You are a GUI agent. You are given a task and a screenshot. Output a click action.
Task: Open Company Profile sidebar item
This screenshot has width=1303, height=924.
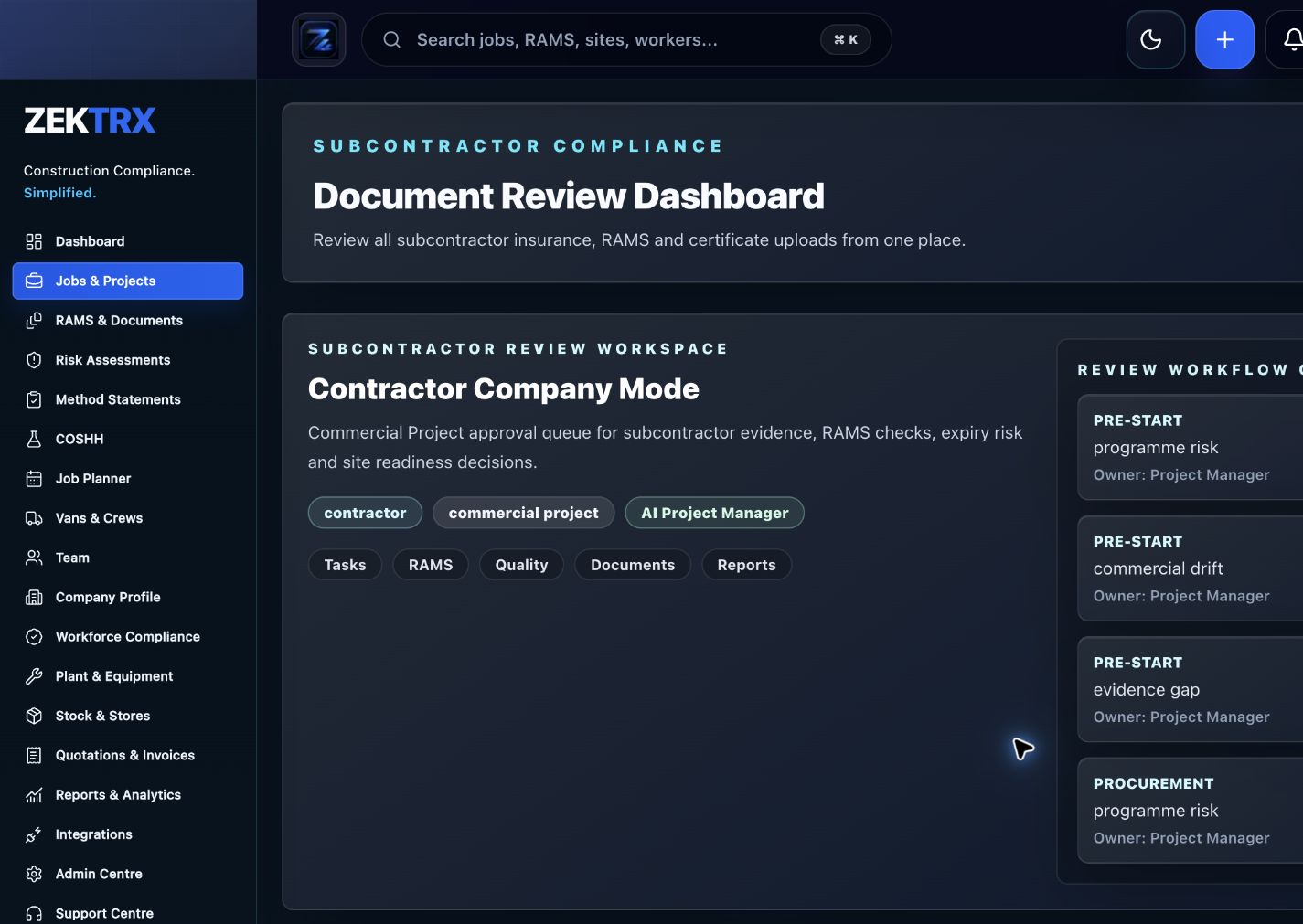pyautogui.click(x=128, y=597)
